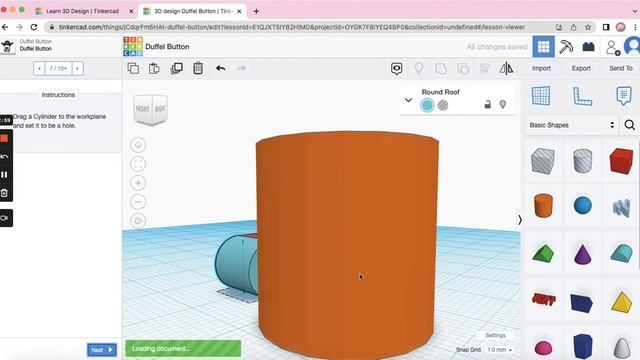Screen dimensions: 640x360
Task: Open the lesson step 7/10 dropdown
Action: [58, 68]
